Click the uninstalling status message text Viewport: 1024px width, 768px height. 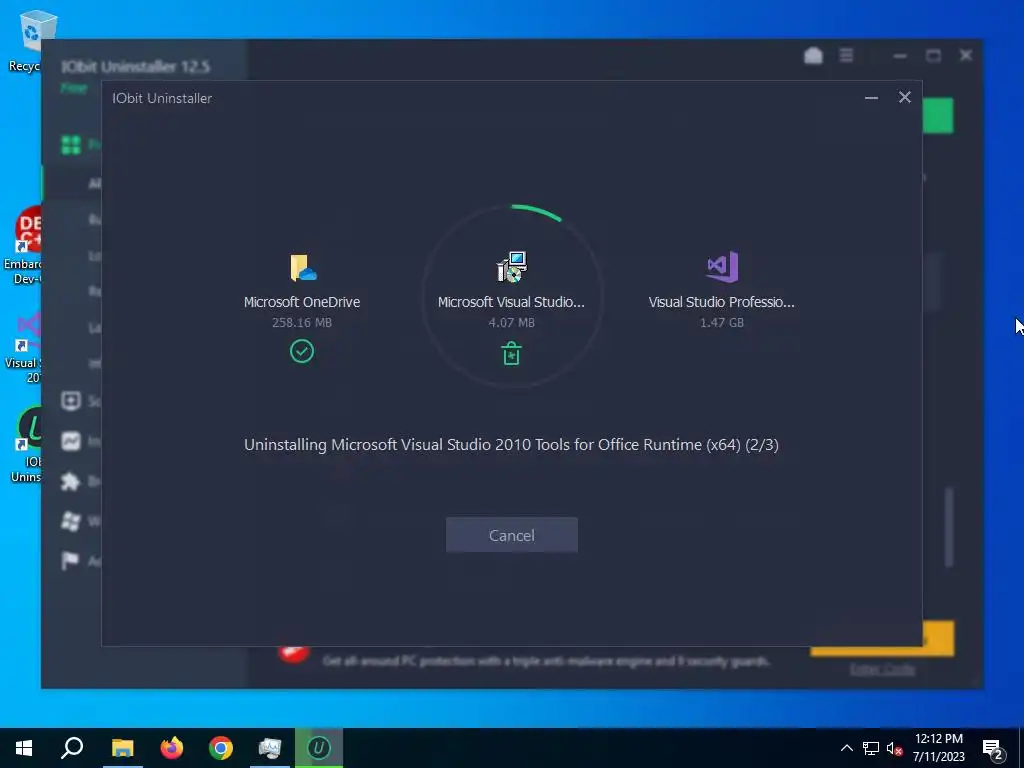511,445
